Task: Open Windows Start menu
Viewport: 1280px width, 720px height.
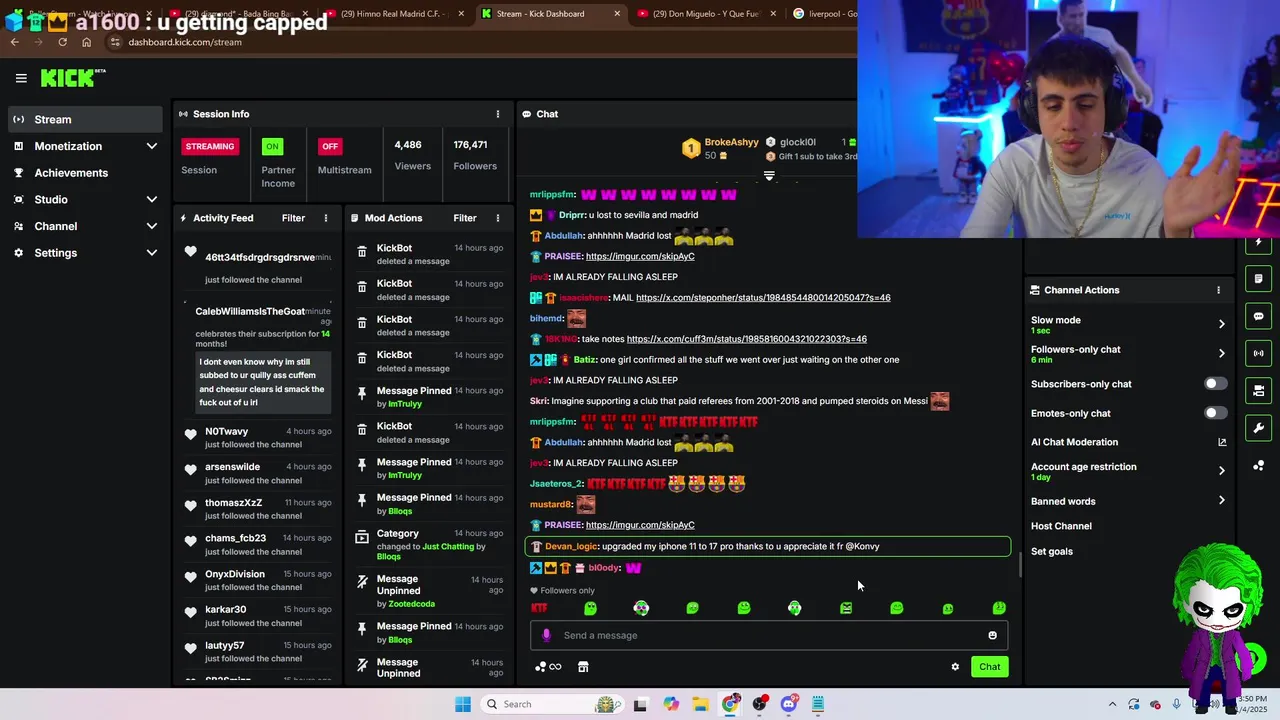Action: pyautogui.click(x=462, y=704)
